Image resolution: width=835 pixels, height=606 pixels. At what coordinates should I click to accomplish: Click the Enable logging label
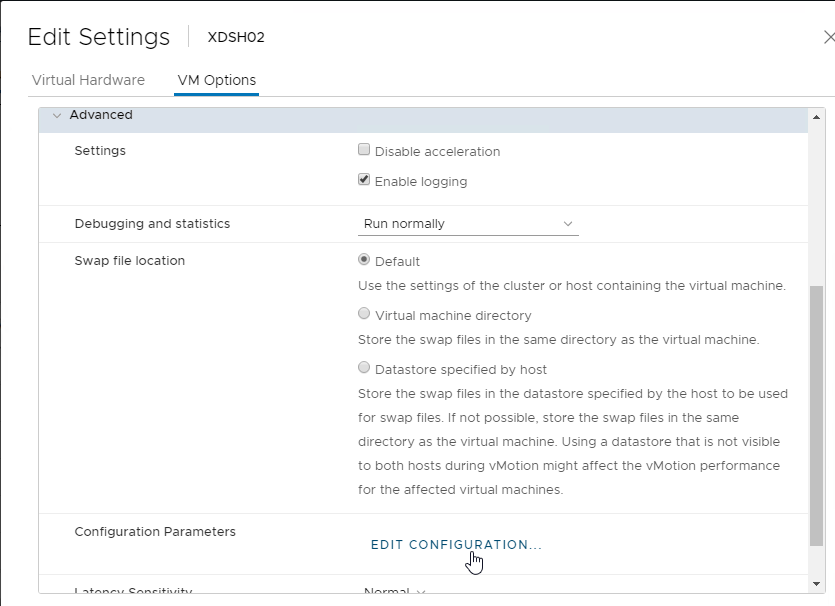(x=421, y=182)
